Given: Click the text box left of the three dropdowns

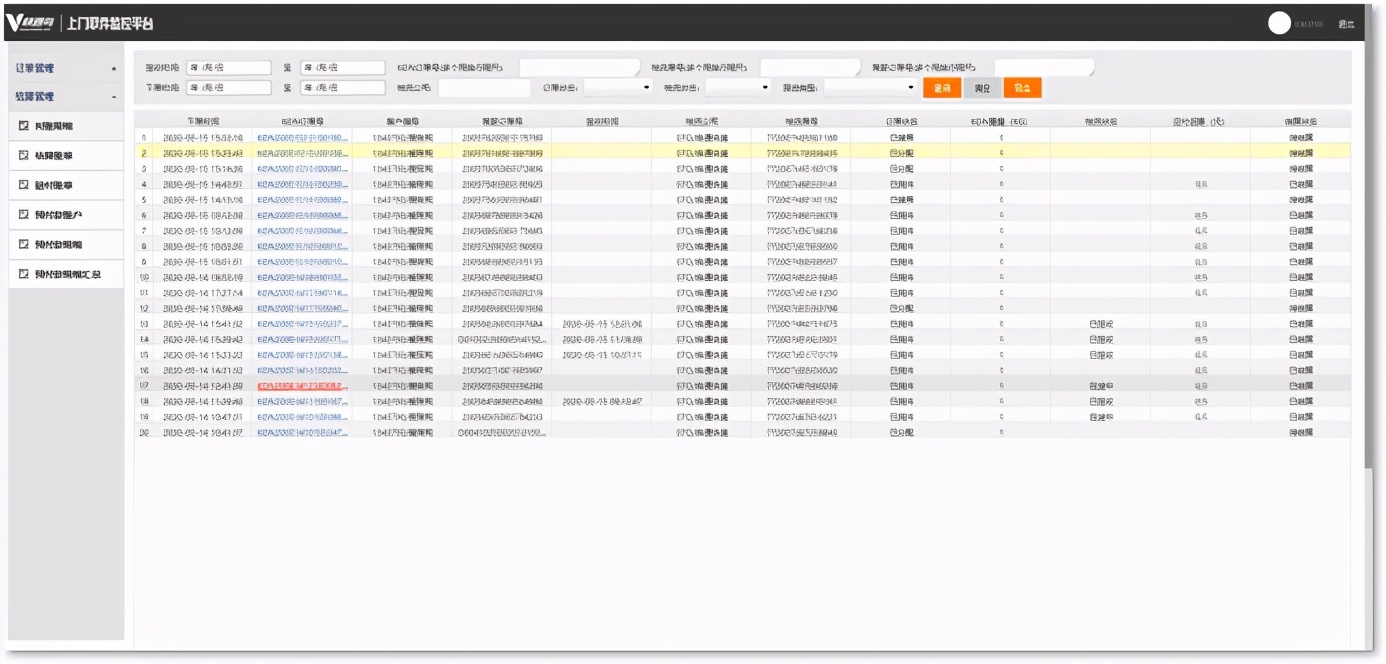Looking at the screenshot, I should (x=484, y=88).
